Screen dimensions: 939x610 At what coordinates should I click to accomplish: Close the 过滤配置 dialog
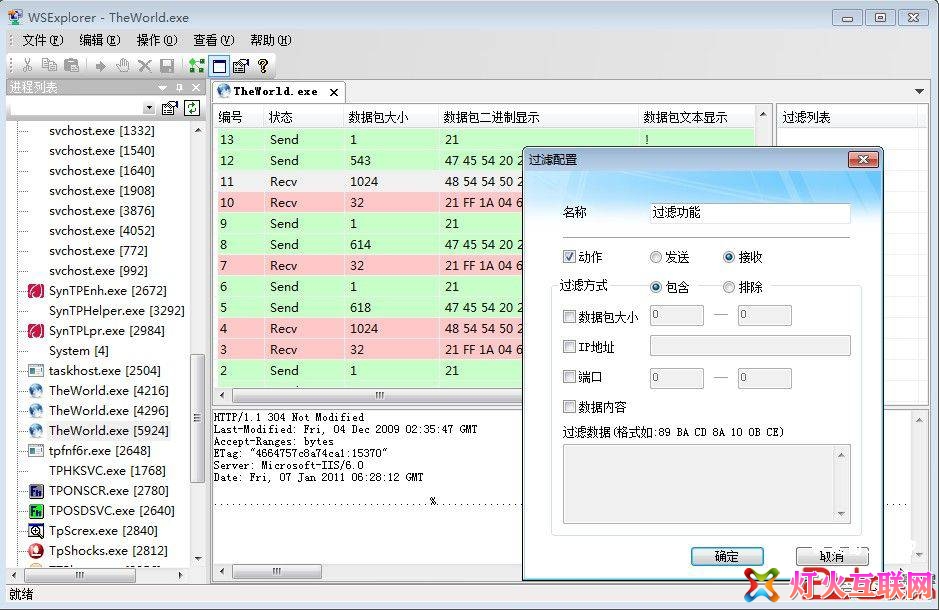tap(863, 159)
